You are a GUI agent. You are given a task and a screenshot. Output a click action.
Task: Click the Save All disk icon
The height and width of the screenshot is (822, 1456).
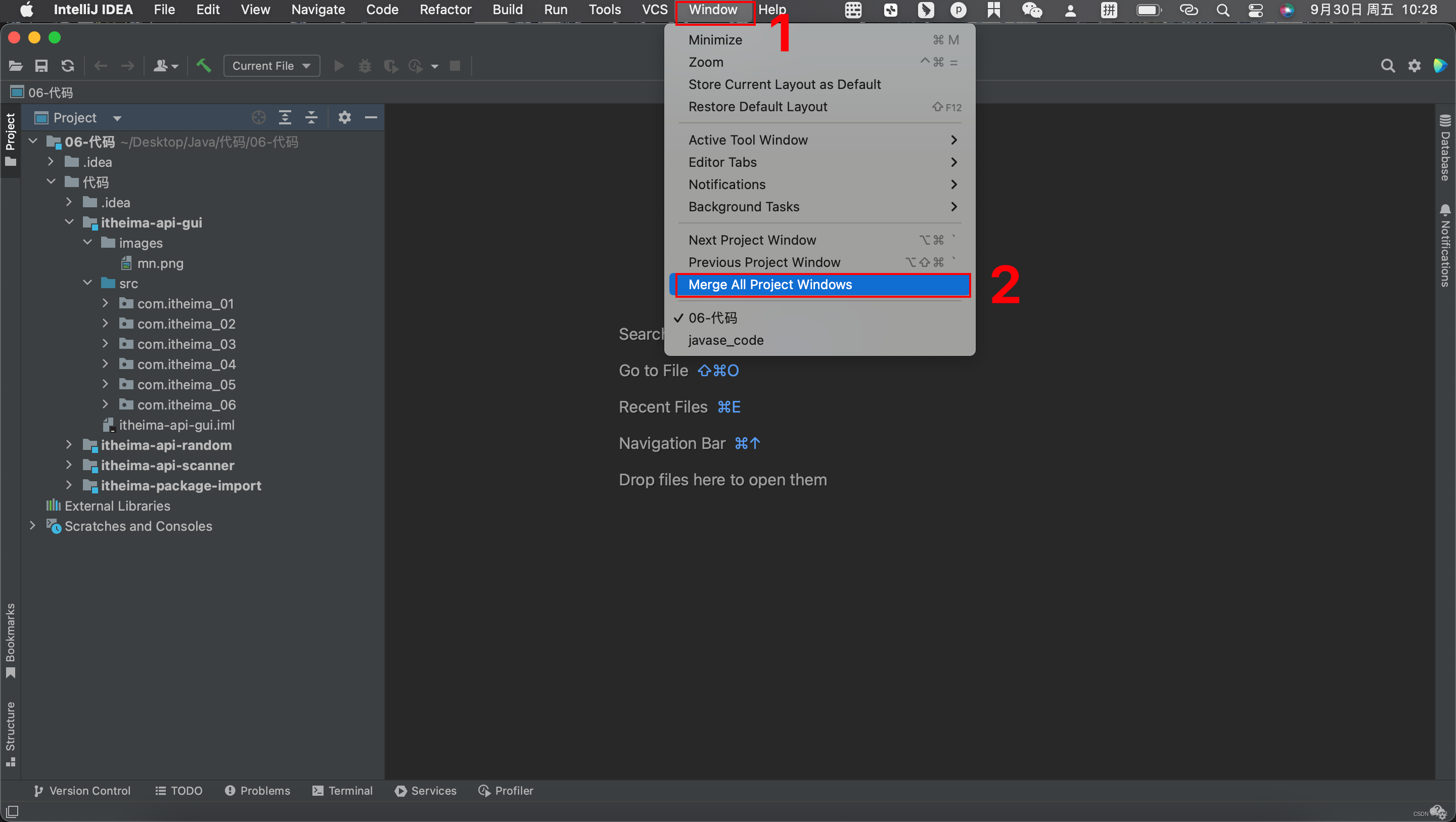[x=41, y=66]
